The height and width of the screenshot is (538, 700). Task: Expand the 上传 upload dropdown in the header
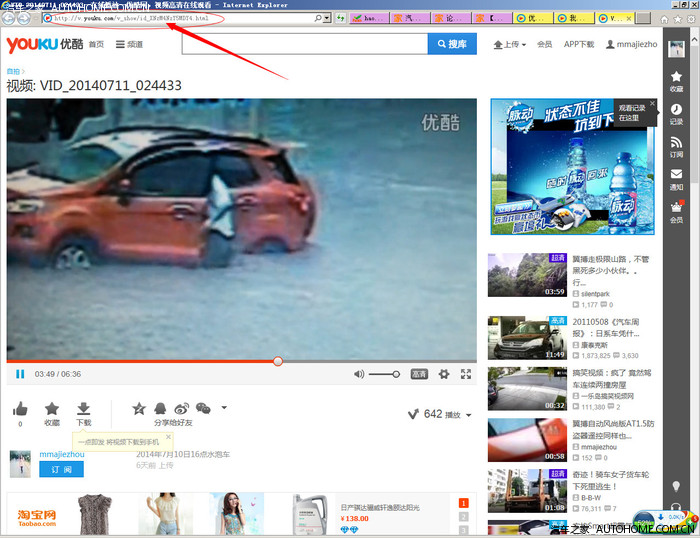[510, 44]
